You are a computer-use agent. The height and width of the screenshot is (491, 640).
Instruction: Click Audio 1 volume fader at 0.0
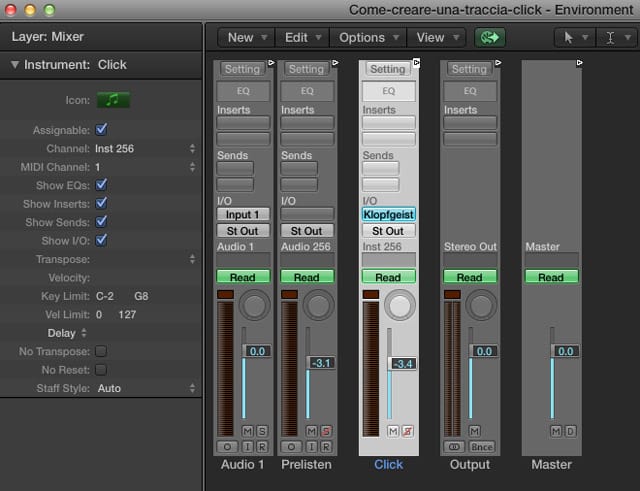pos(256,351)
